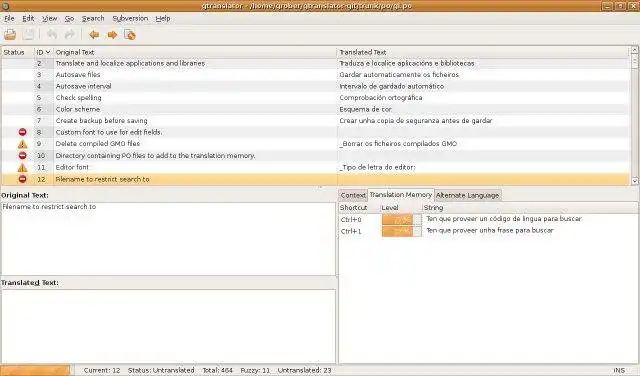Viewport: 640px width, 376px height.
Task: Click the untranslated status icon on row 10
Action: (22, 156)
